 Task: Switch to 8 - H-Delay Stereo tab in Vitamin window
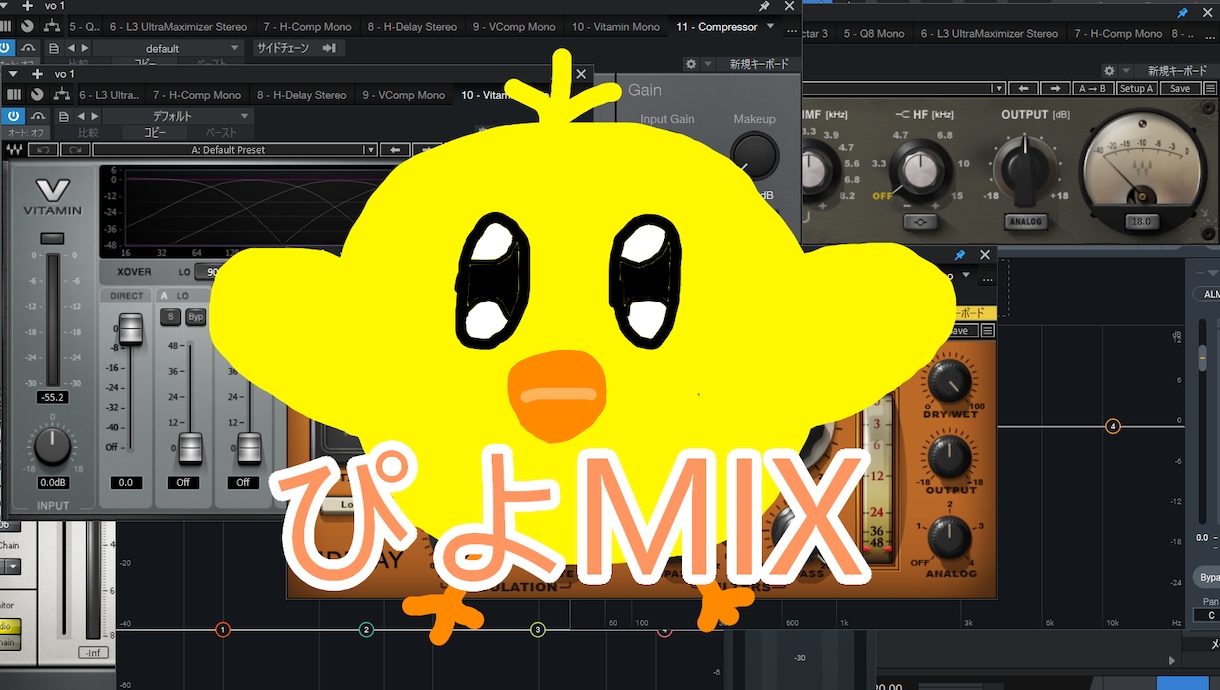coord(302,95)
